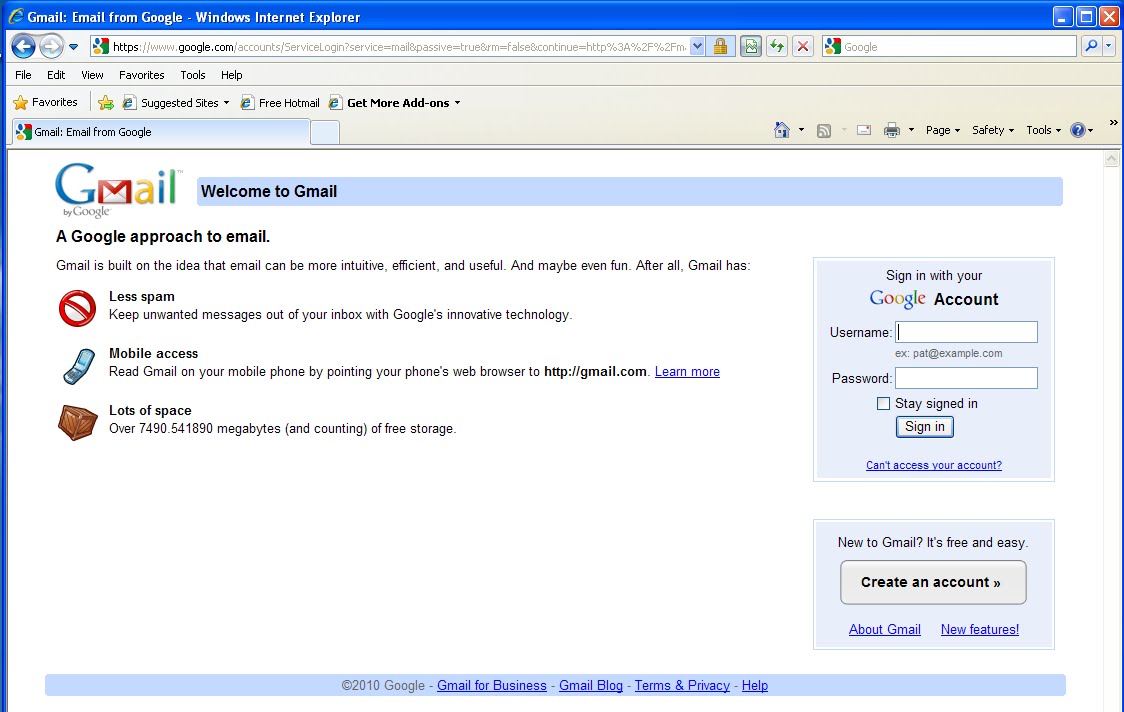Click the Lots of space crate icon
This screenshot has width=1124, height=712.
(77, 422)
